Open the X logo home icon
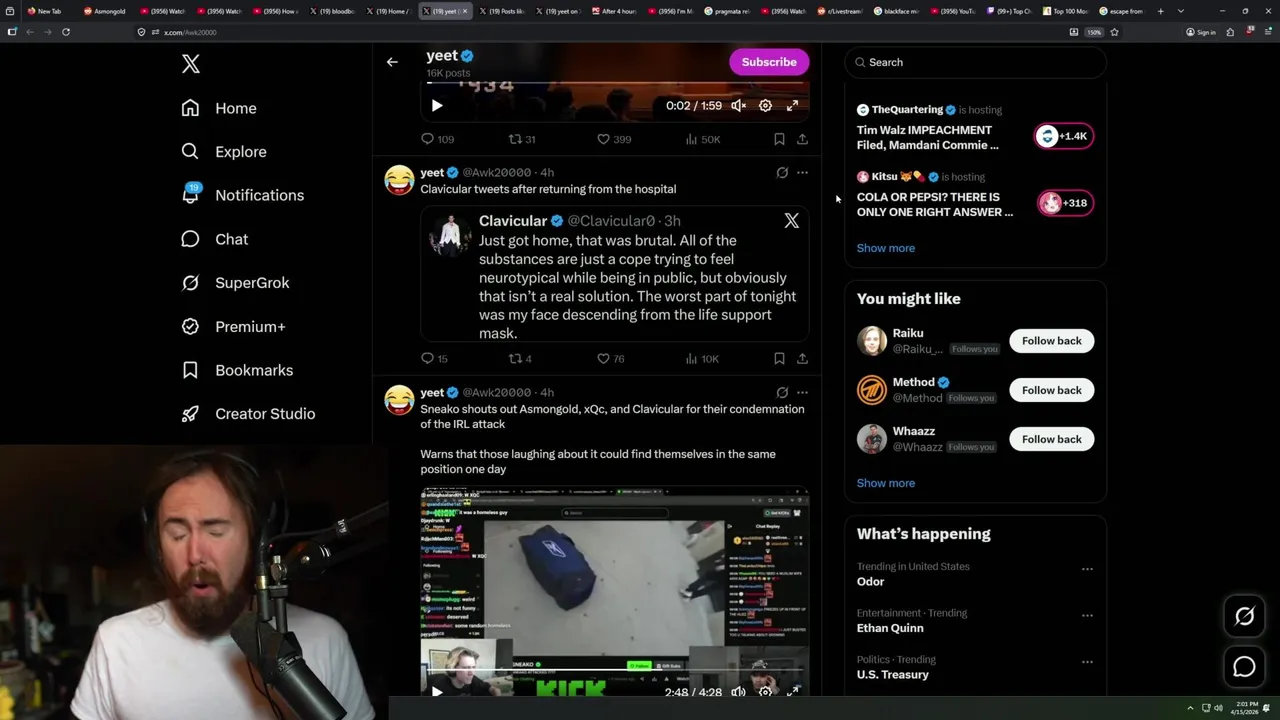The width and height of the screenshot is (1280, 720). [x=190, y=64]
